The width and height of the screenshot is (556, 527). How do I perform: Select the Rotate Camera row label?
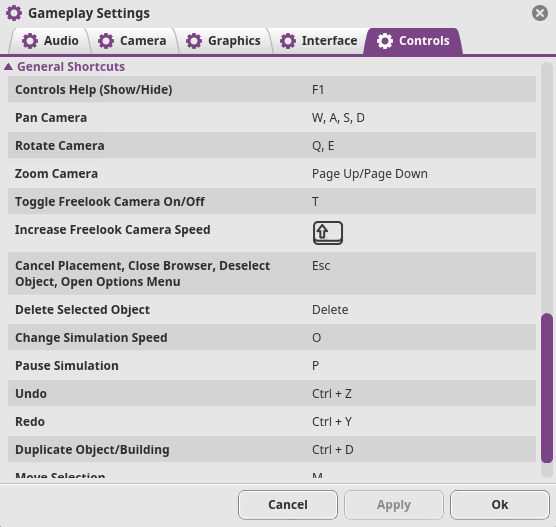(60, 146)
